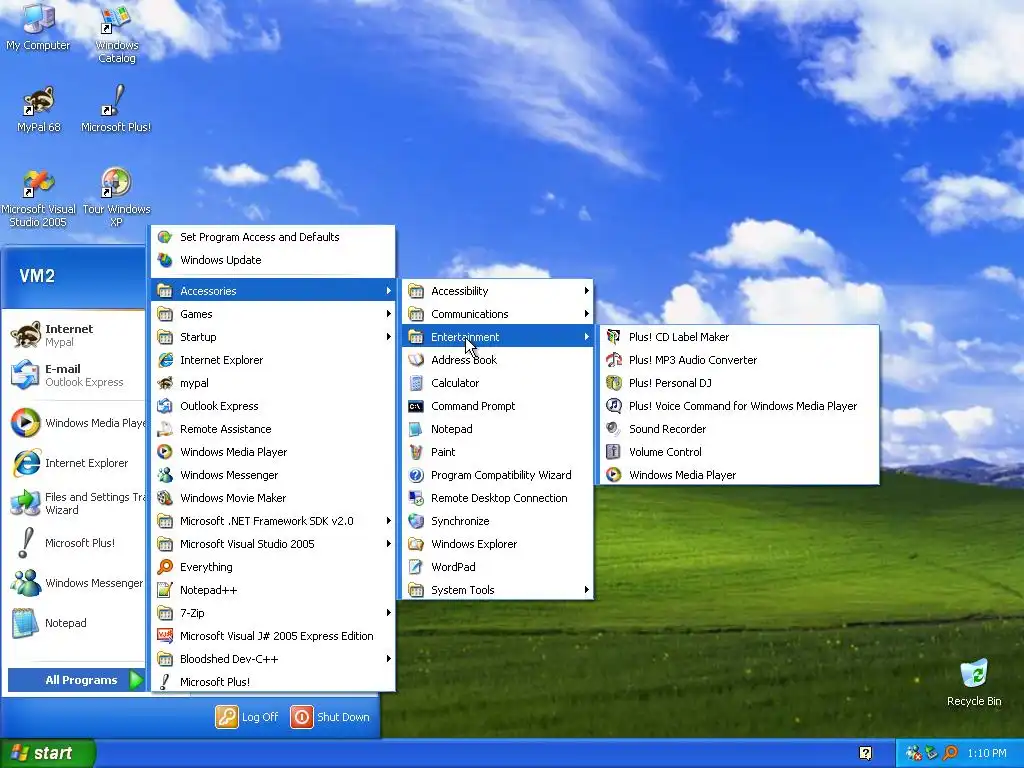Open Everything search program
Image resolution: width=1024 pixels, height=768 pixels.
click(x=273, y=567)
